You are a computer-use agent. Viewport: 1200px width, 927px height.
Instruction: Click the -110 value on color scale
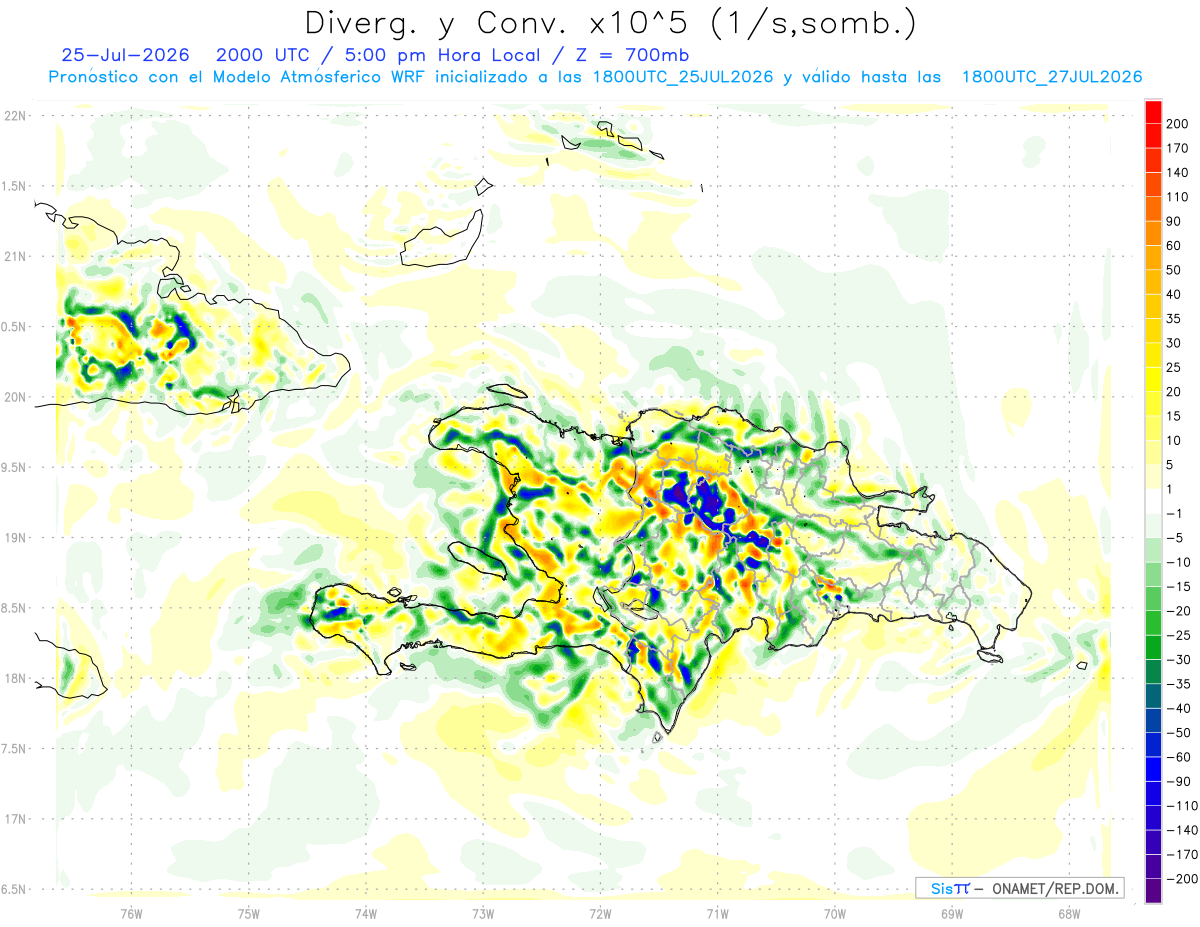pyautogui.click(x=1180, y=805)
